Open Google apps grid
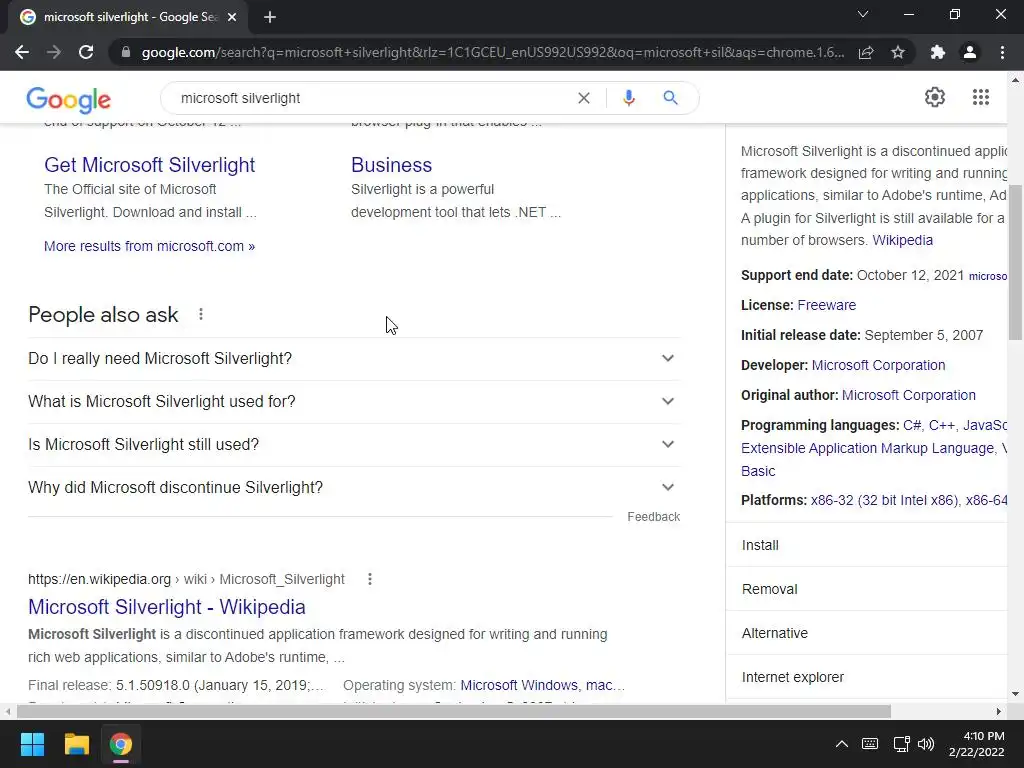This screenshot has height=768, width=1024. tap(981, 97)
